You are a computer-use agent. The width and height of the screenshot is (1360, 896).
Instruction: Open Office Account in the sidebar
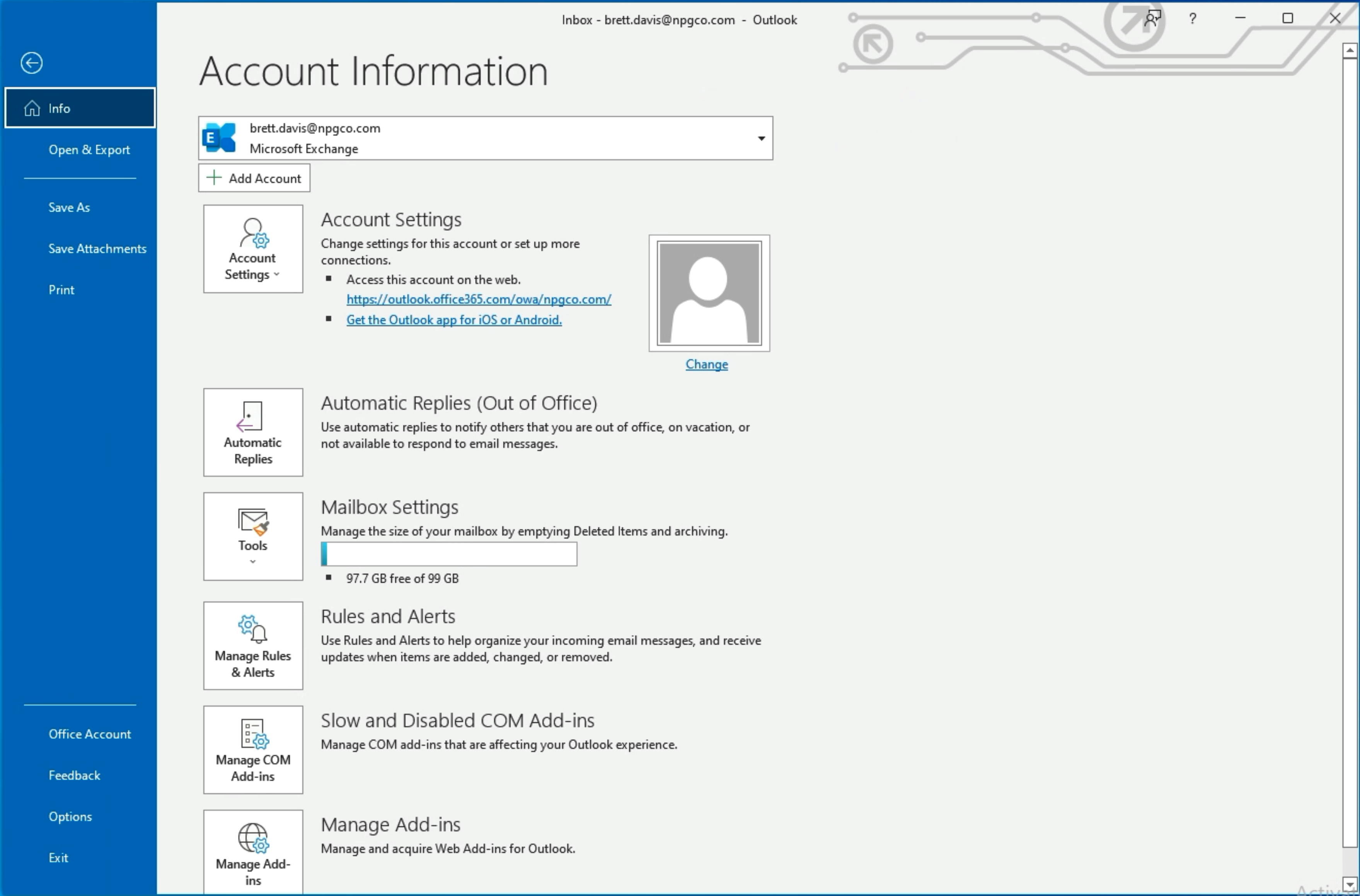click(x=90, y=734)
